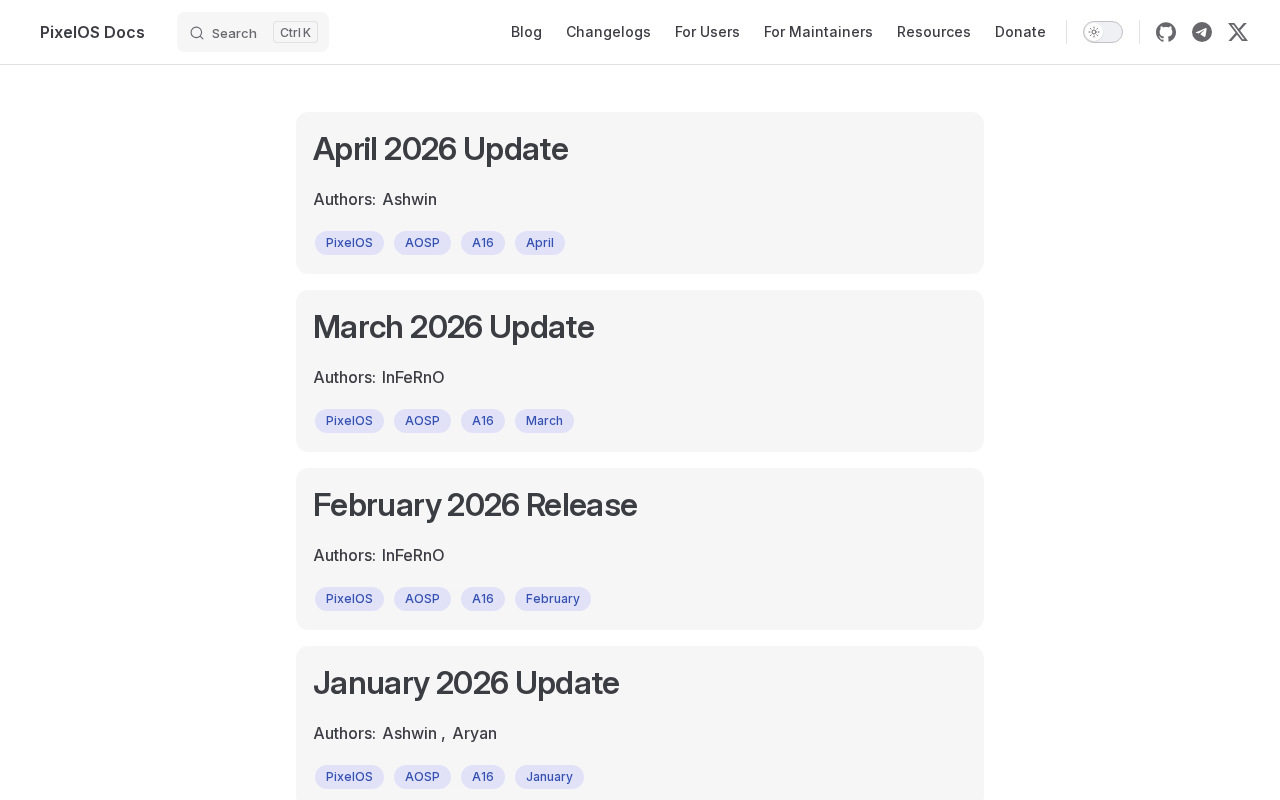This screenshot has width=1280, height=800.
Task: Open the January 2026 Update post
Action: [x=466, y=683]
